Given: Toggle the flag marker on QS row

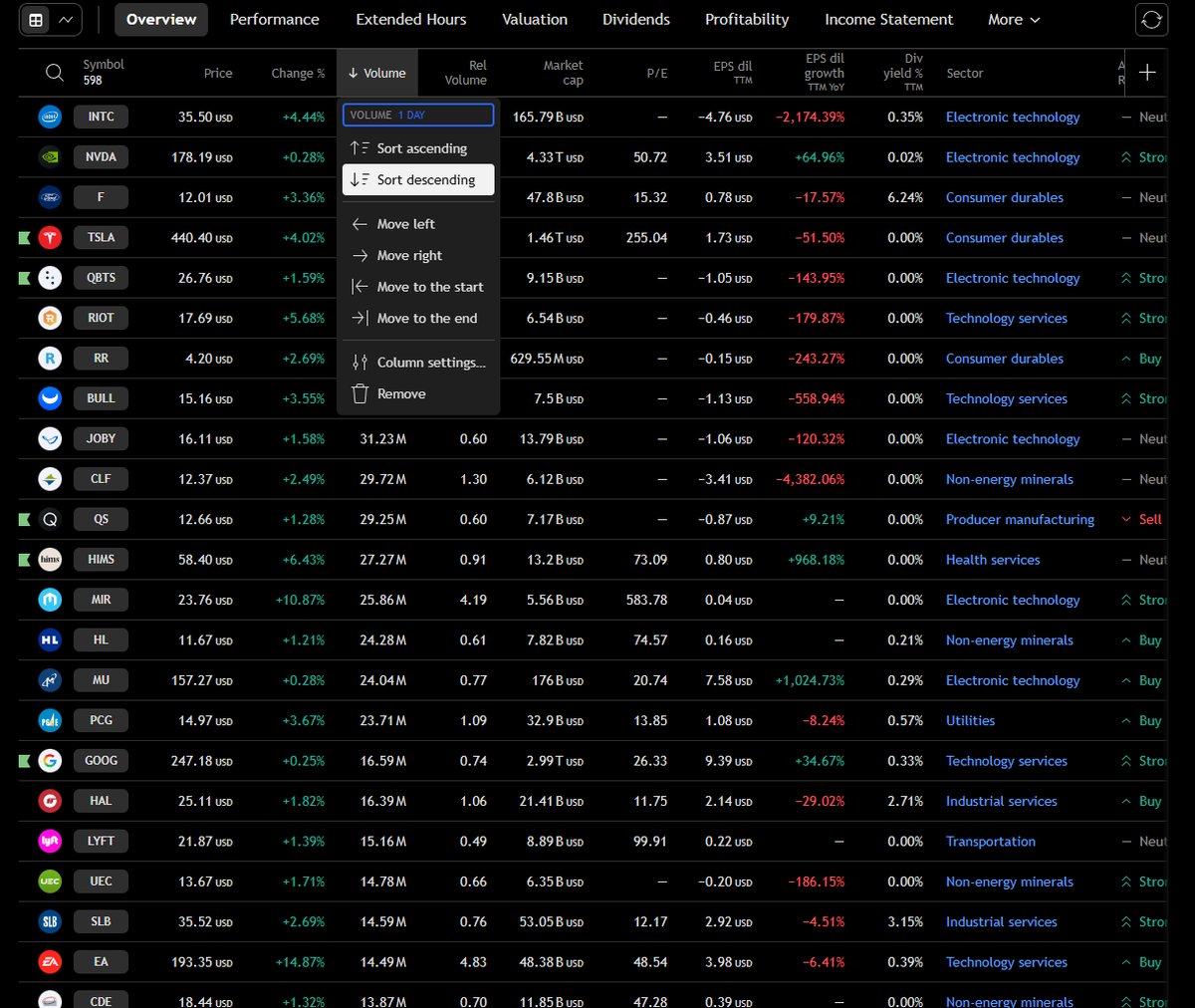Looking at the screenshot, I should (x=25, y=519).
